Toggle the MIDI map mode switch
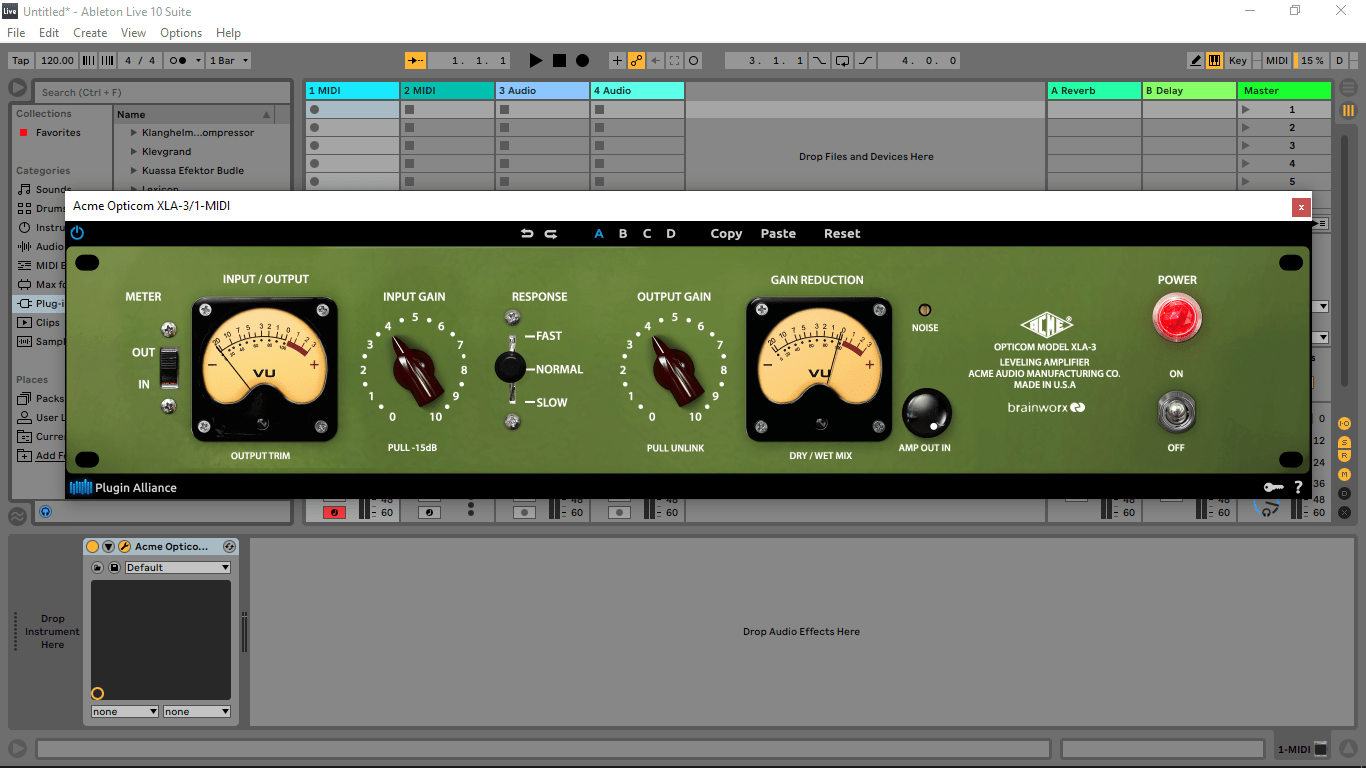The height and width of the screenshot is (768, 1366). tap(1277, 61)
